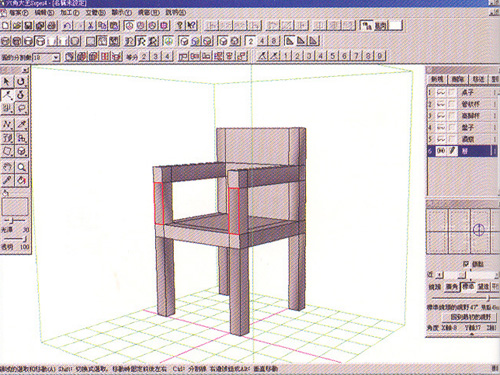Toggle the edit box of layer 1 桌子
This screenshot has width=500, height=375.
tap(452, 93)
